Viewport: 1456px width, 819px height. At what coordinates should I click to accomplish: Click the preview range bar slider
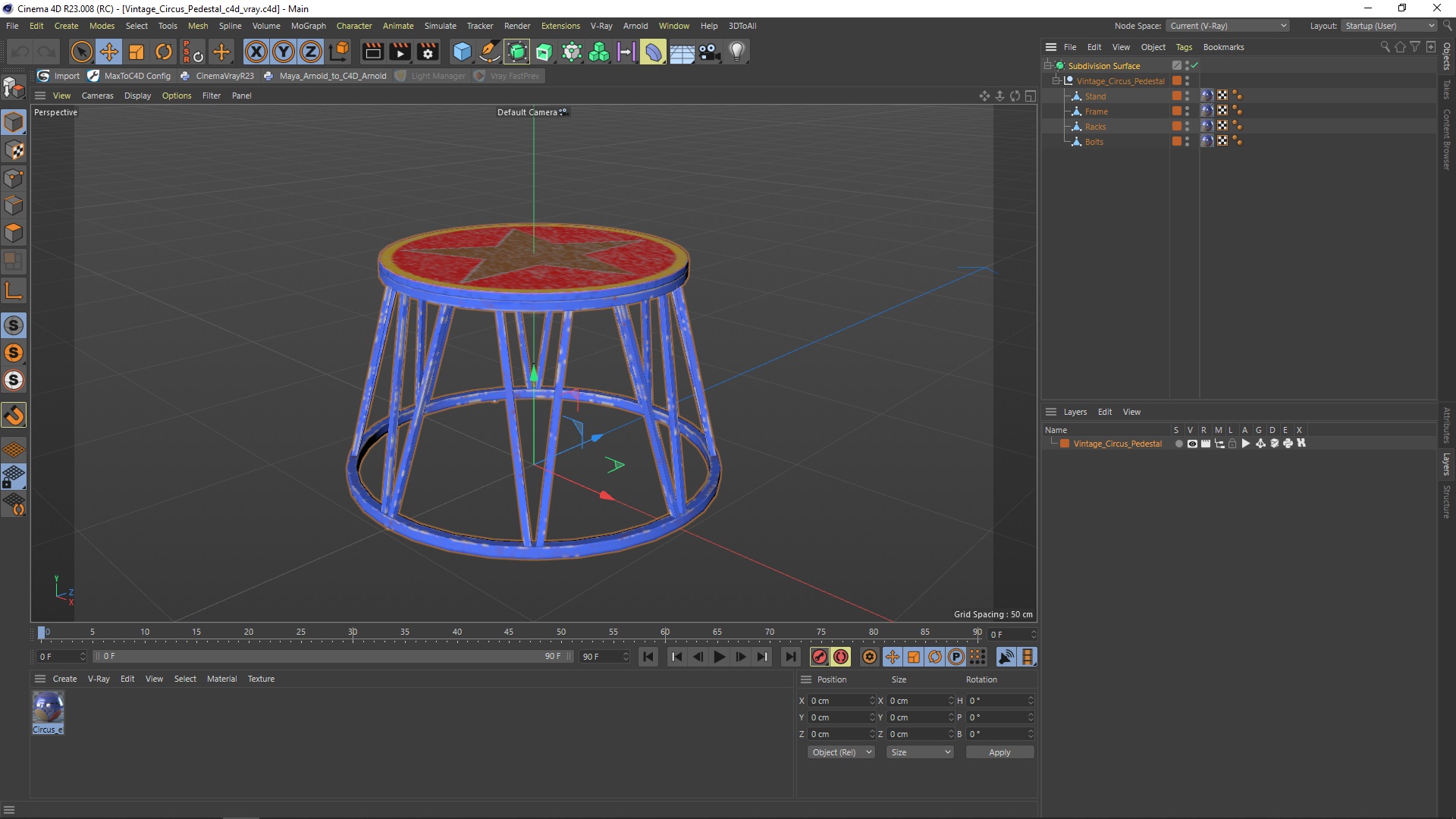pos(332,657)
